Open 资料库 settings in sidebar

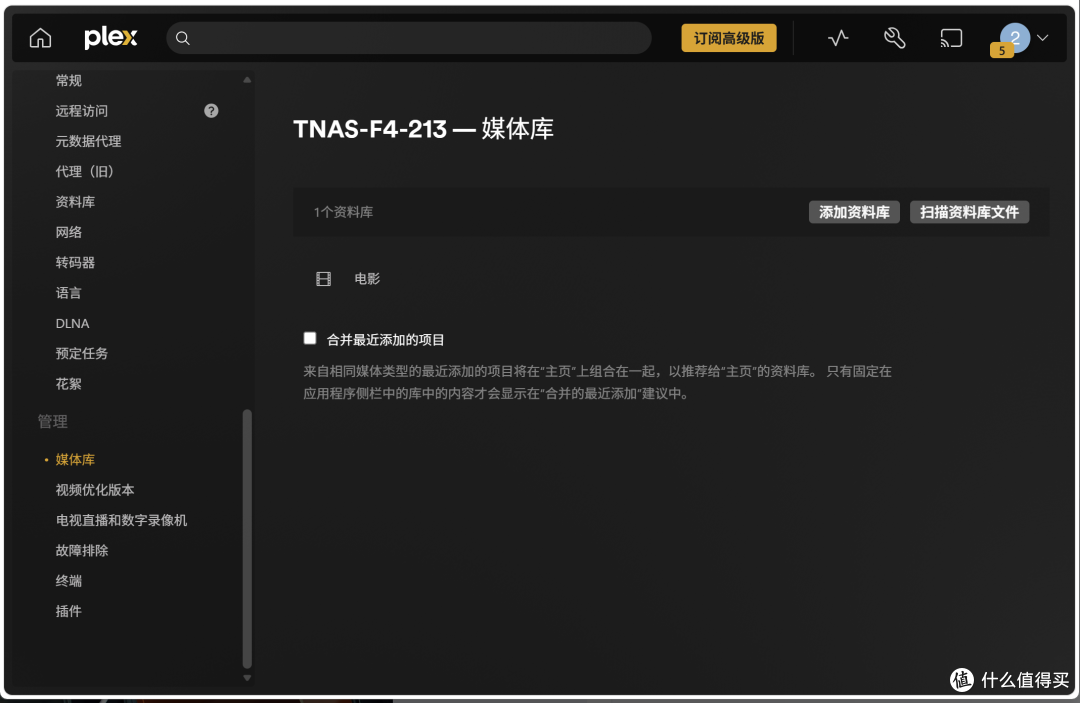point(75,202)
